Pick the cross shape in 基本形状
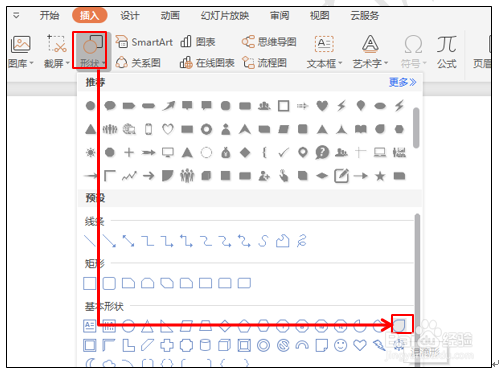The height and width of the screenshot is (373, 502). [x=167, y=345]
